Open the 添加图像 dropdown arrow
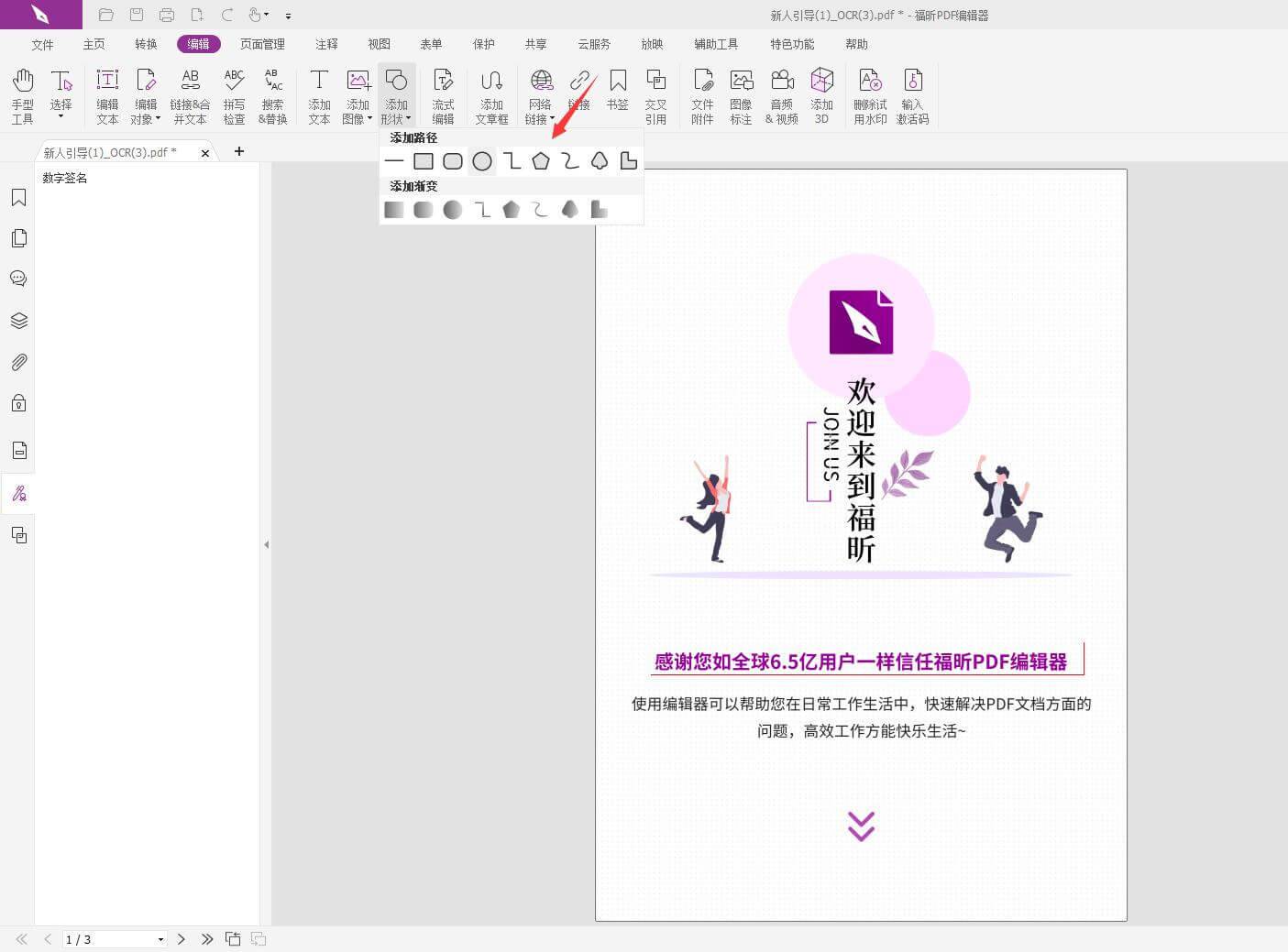Viewport: 1288px width, 952px height. [x=369, y=118]
